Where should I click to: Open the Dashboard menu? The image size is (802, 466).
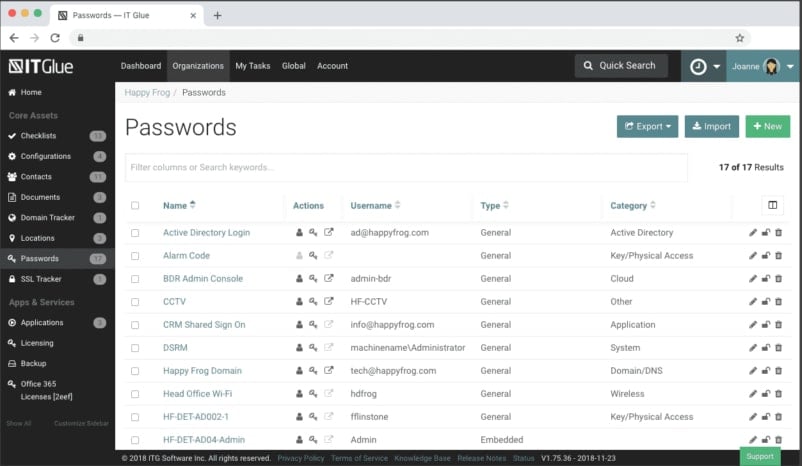(x=141, y=66)
